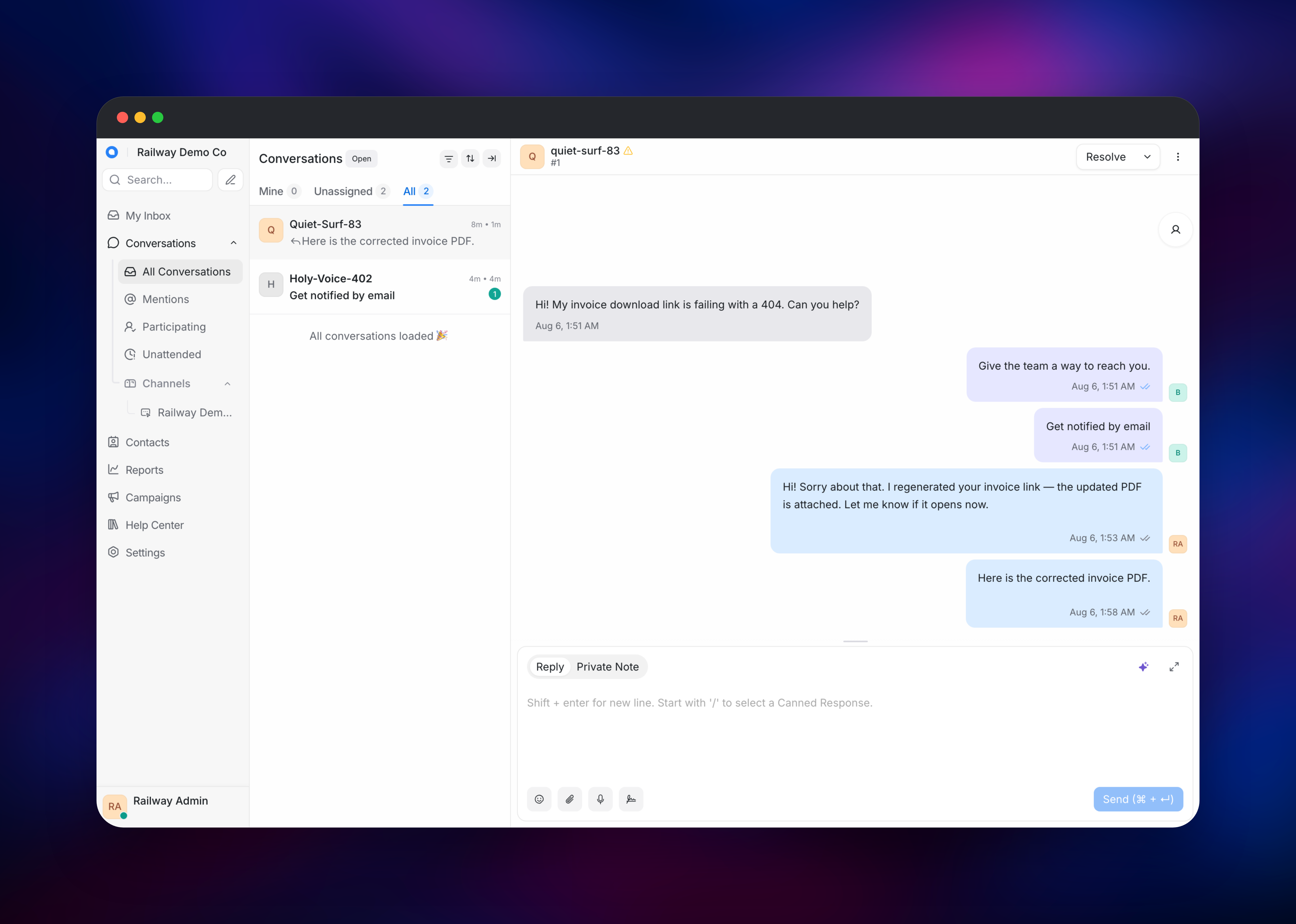The width and height of the screenshot is (1296, 924).
Task: Open the sort conversations icon
Action: coord(470,159)
